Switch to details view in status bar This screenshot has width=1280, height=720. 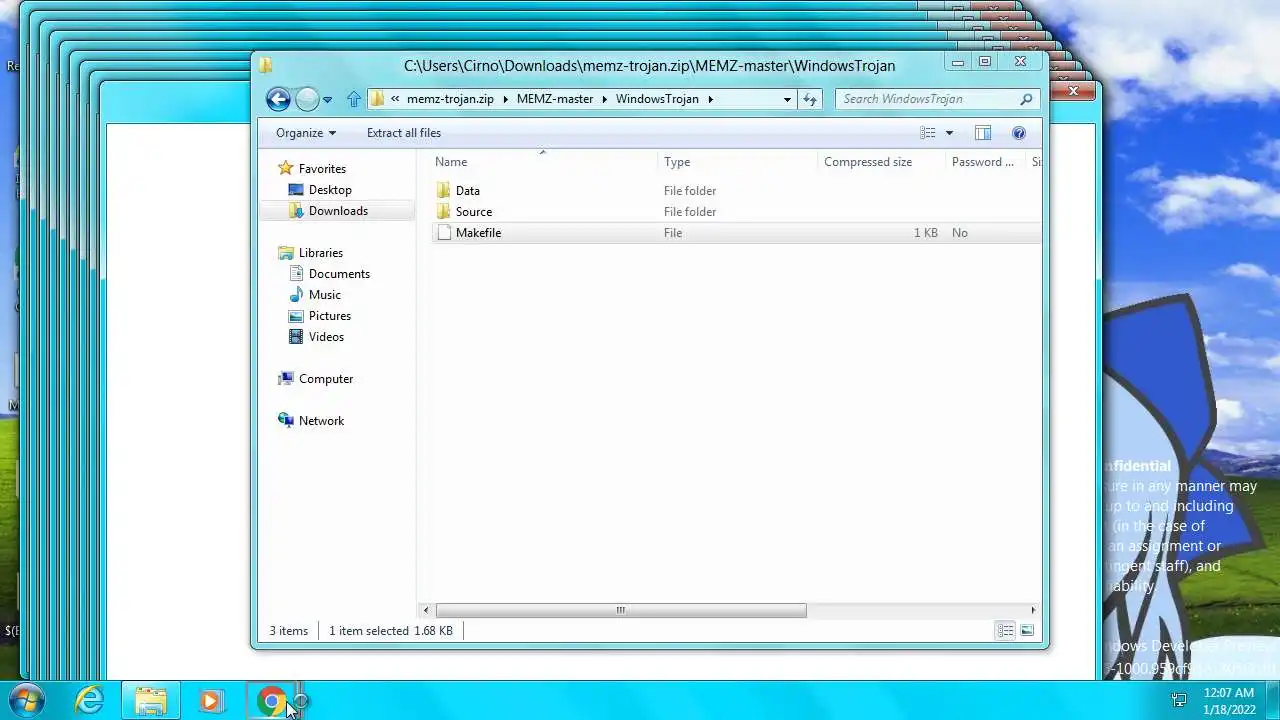(1006, 631)
